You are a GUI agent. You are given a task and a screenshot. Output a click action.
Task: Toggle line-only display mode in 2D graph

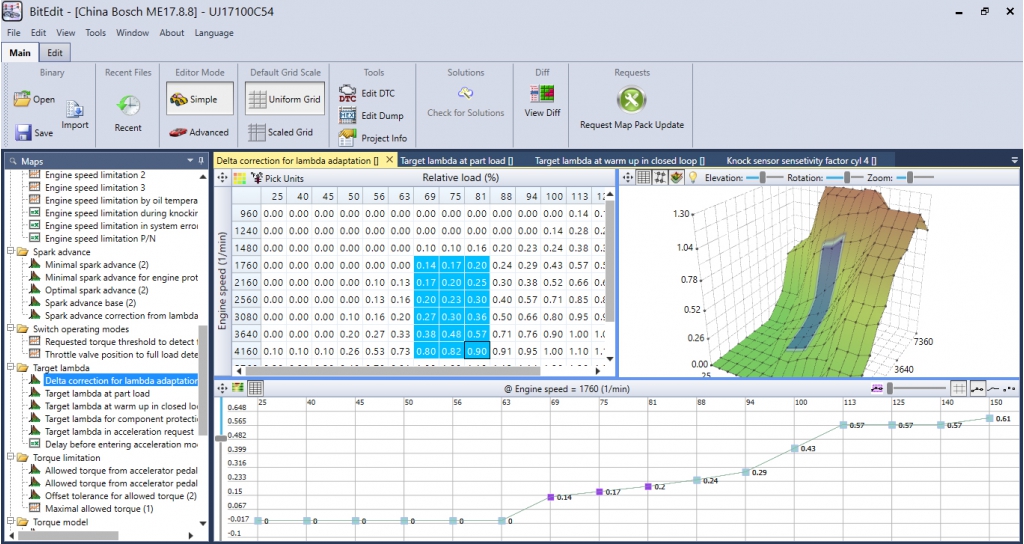993,388
